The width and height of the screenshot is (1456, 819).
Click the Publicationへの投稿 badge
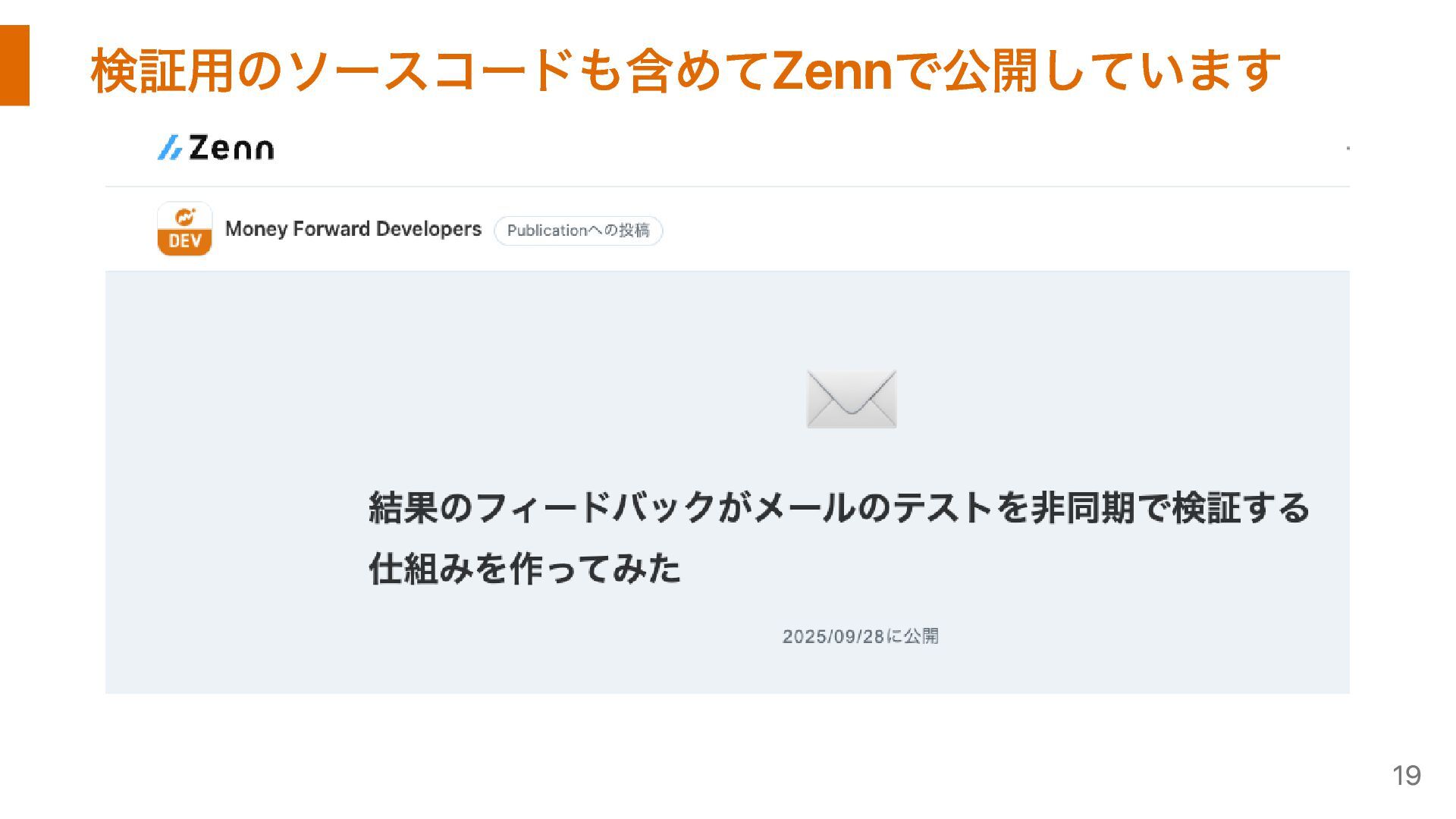[578, 231]
